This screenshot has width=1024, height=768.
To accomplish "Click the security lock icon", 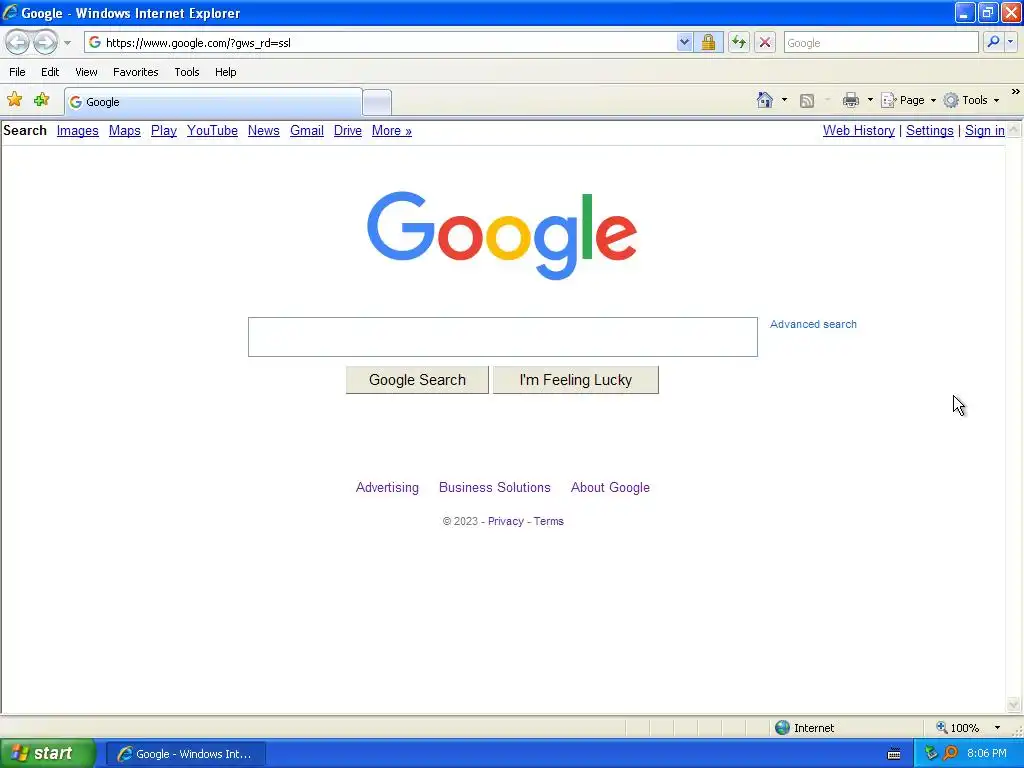I will [x=708, y=42].
